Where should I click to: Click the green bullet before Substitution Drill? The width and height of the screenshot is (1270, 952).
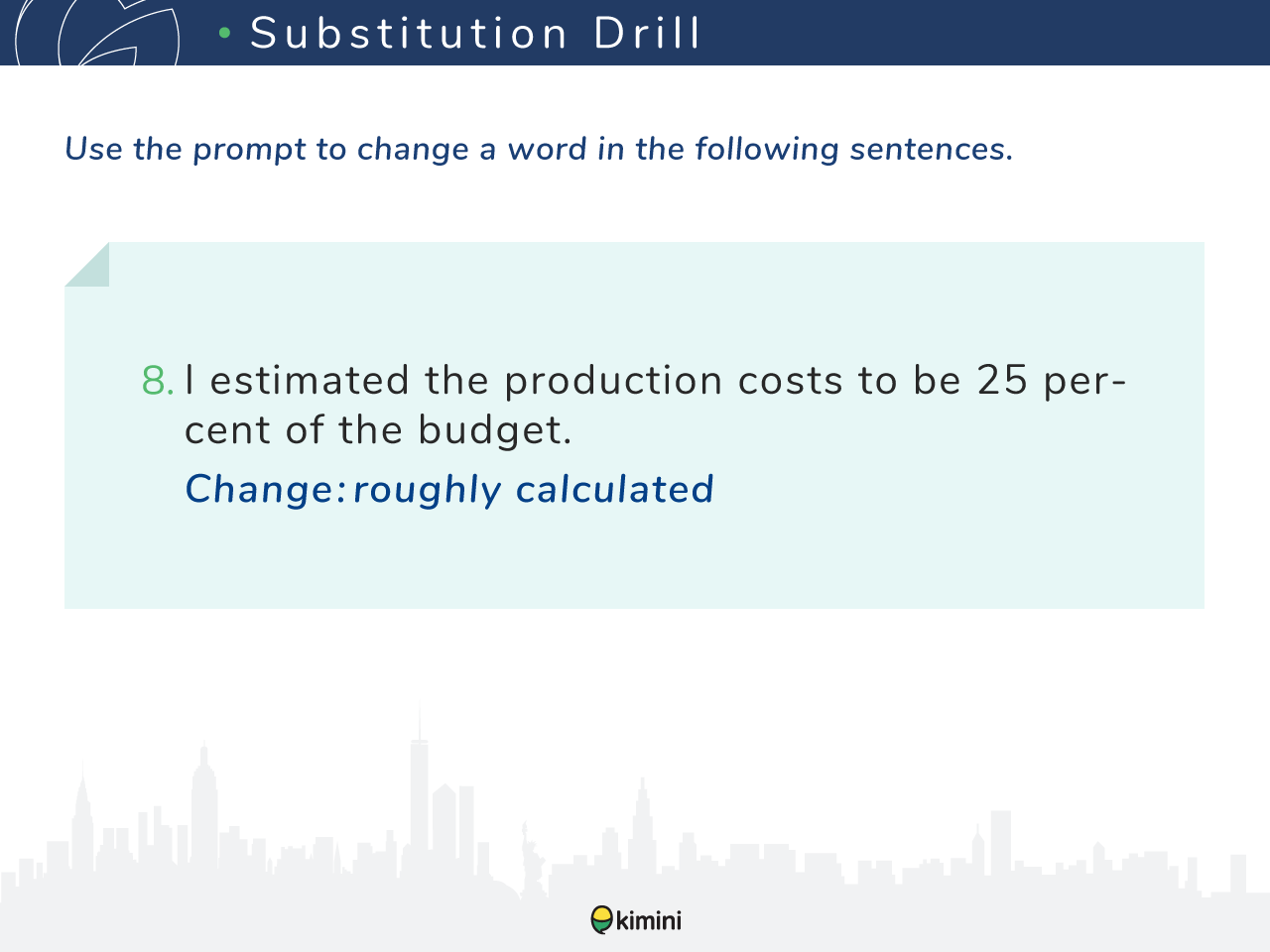tap(225, 34)
